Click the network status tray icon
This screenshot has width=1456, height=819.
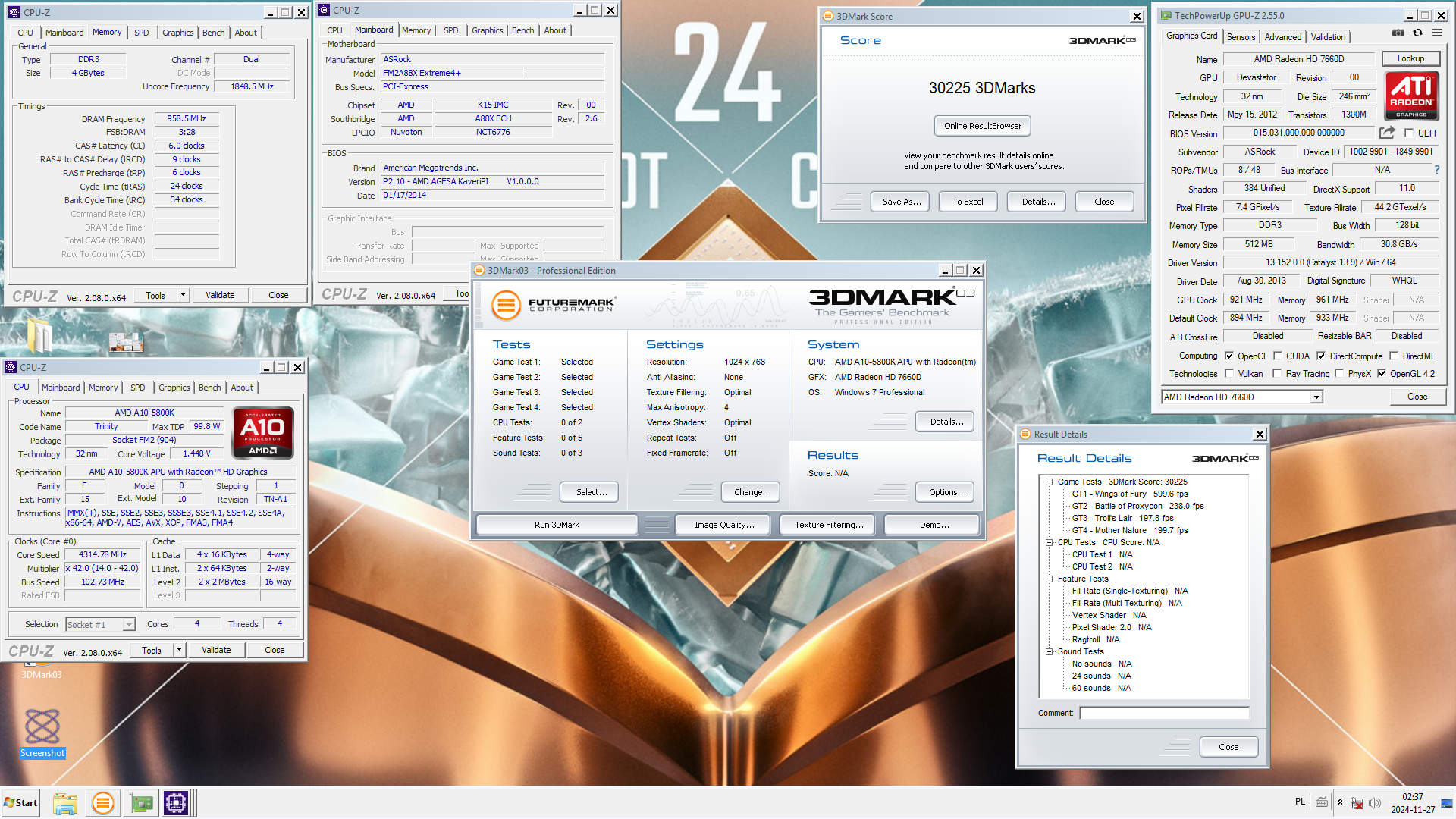point(1357,802)
